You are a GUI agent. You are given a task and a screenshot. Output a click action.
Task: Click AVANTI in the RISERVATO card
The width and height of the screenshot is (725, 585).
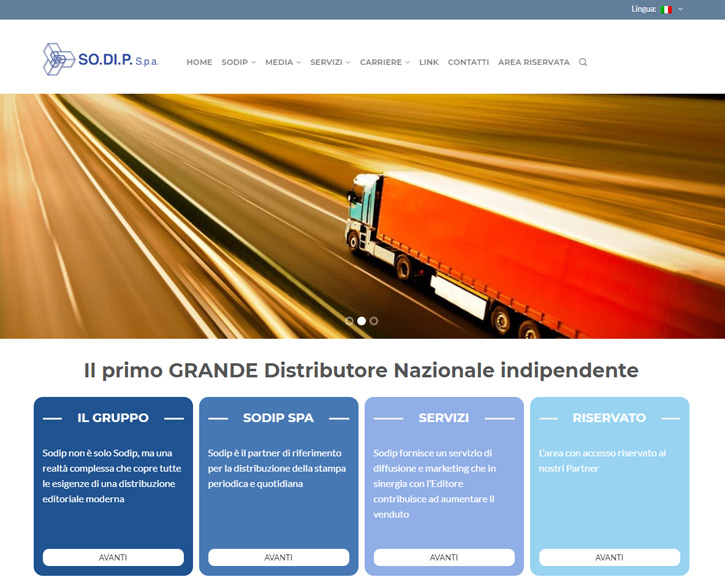(x=609, y=557)
